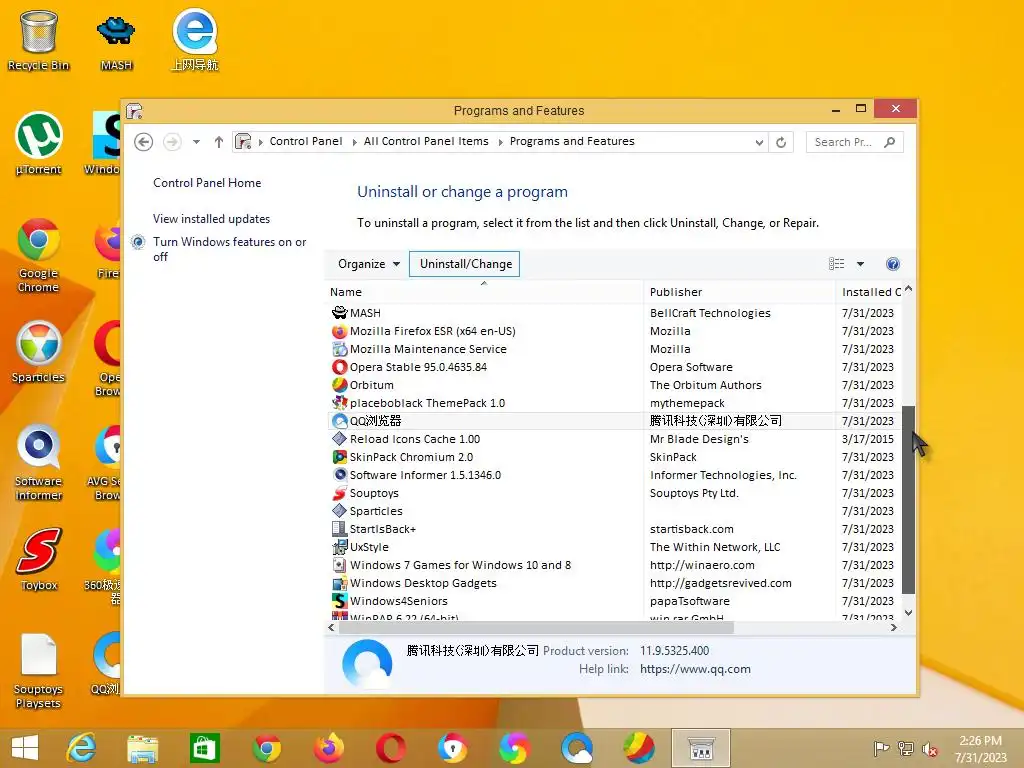Select the QQ浏览器 program entry
This screenshot has height=768, width=1024.
pyautogui.click(x=613, y=421)
